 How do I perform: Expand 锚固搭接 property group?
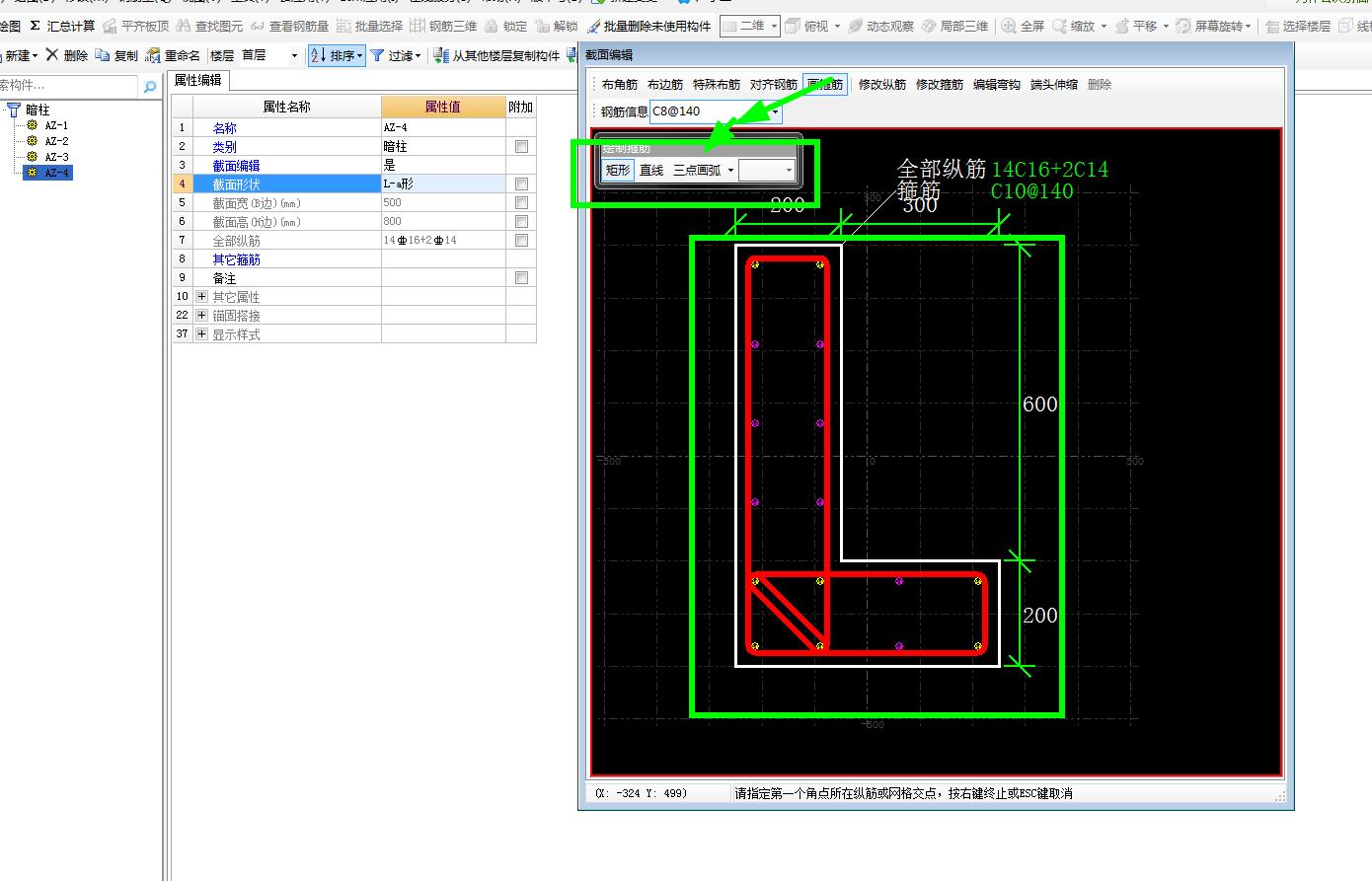(201, 315)
